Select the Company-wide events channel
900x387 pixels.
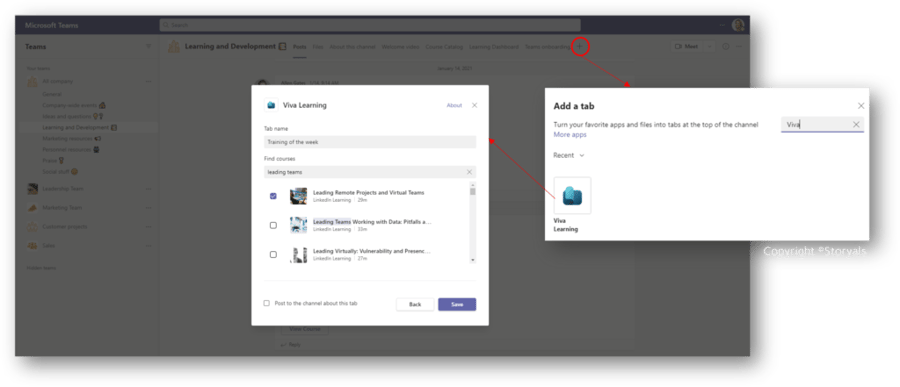pos(74,105)
